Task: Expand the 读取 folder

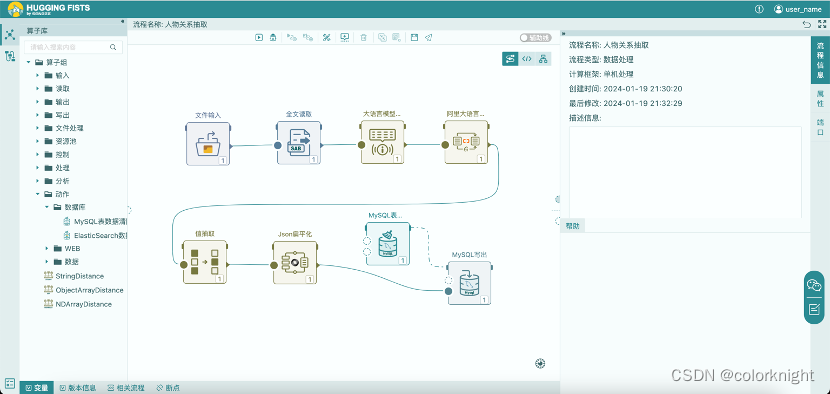Action: (38, 88)
